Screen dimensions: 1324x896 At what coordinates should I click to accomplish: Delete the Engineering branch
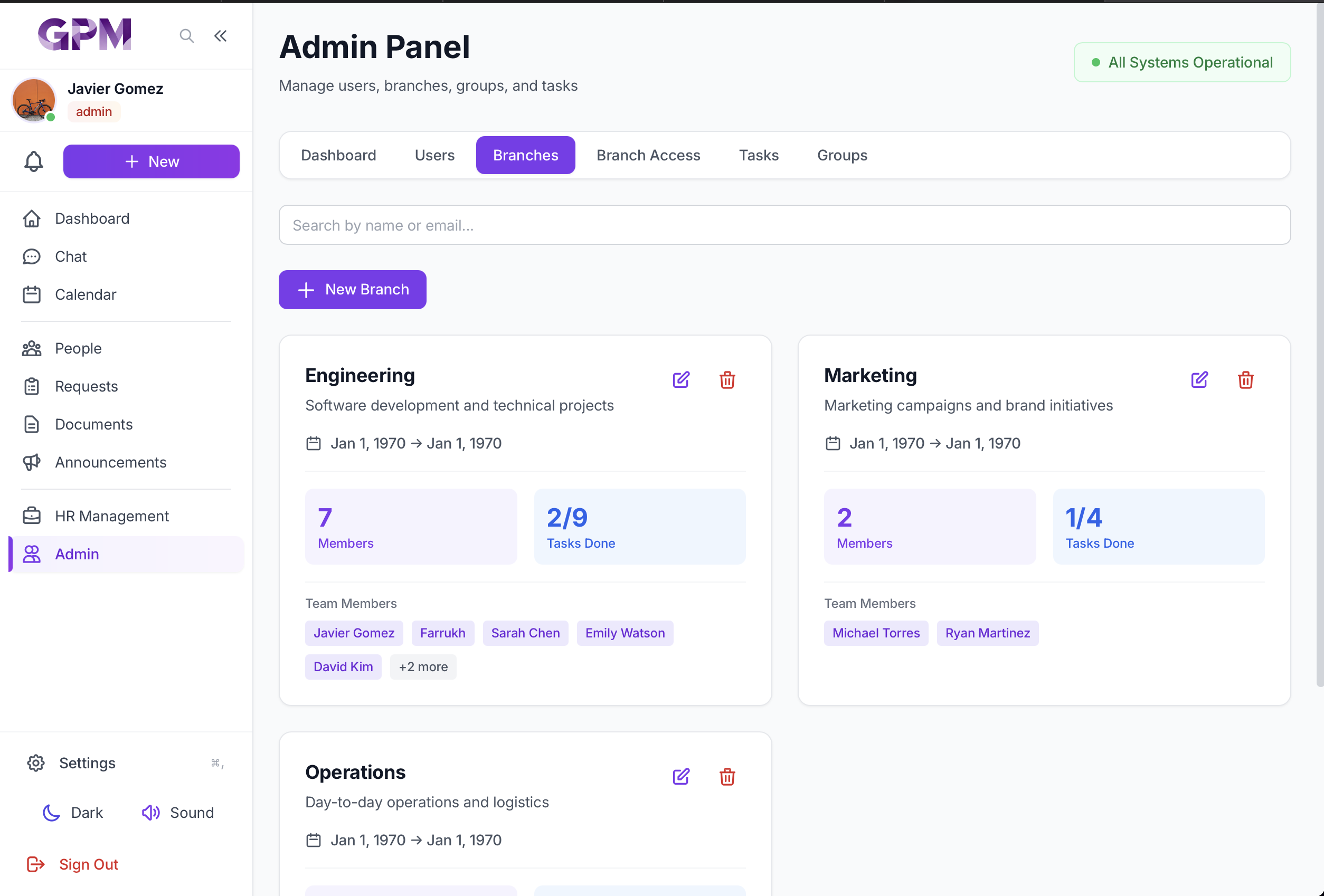point(727,379)
